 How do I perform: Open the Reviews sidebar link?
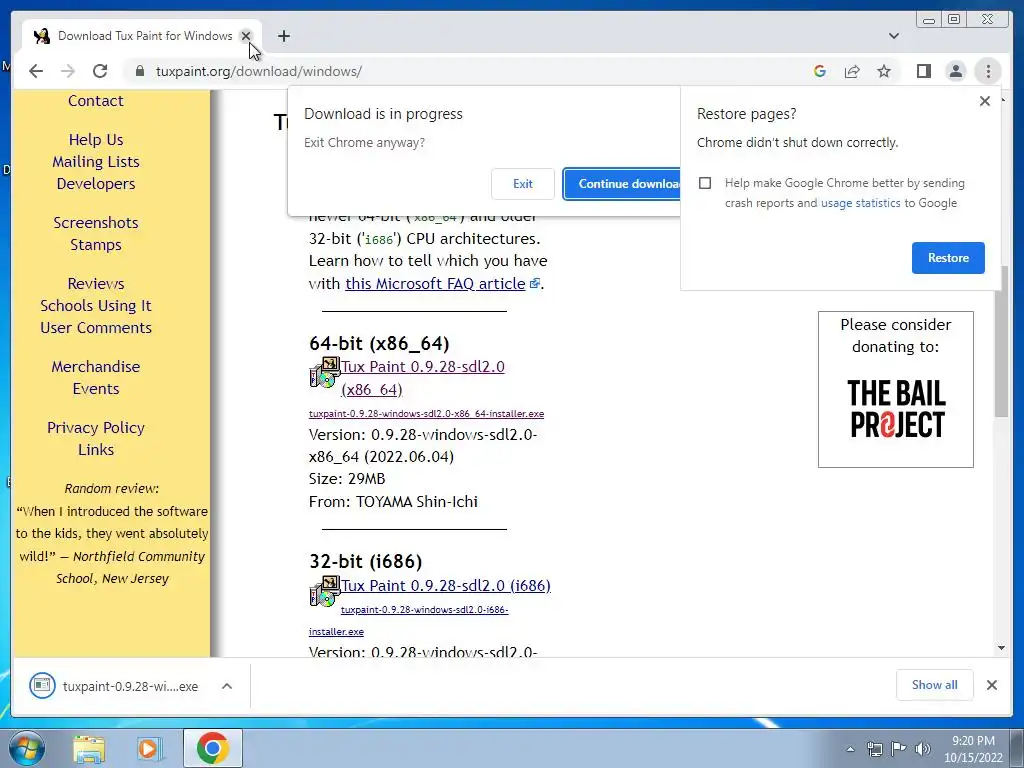click(x=96, y=284)
